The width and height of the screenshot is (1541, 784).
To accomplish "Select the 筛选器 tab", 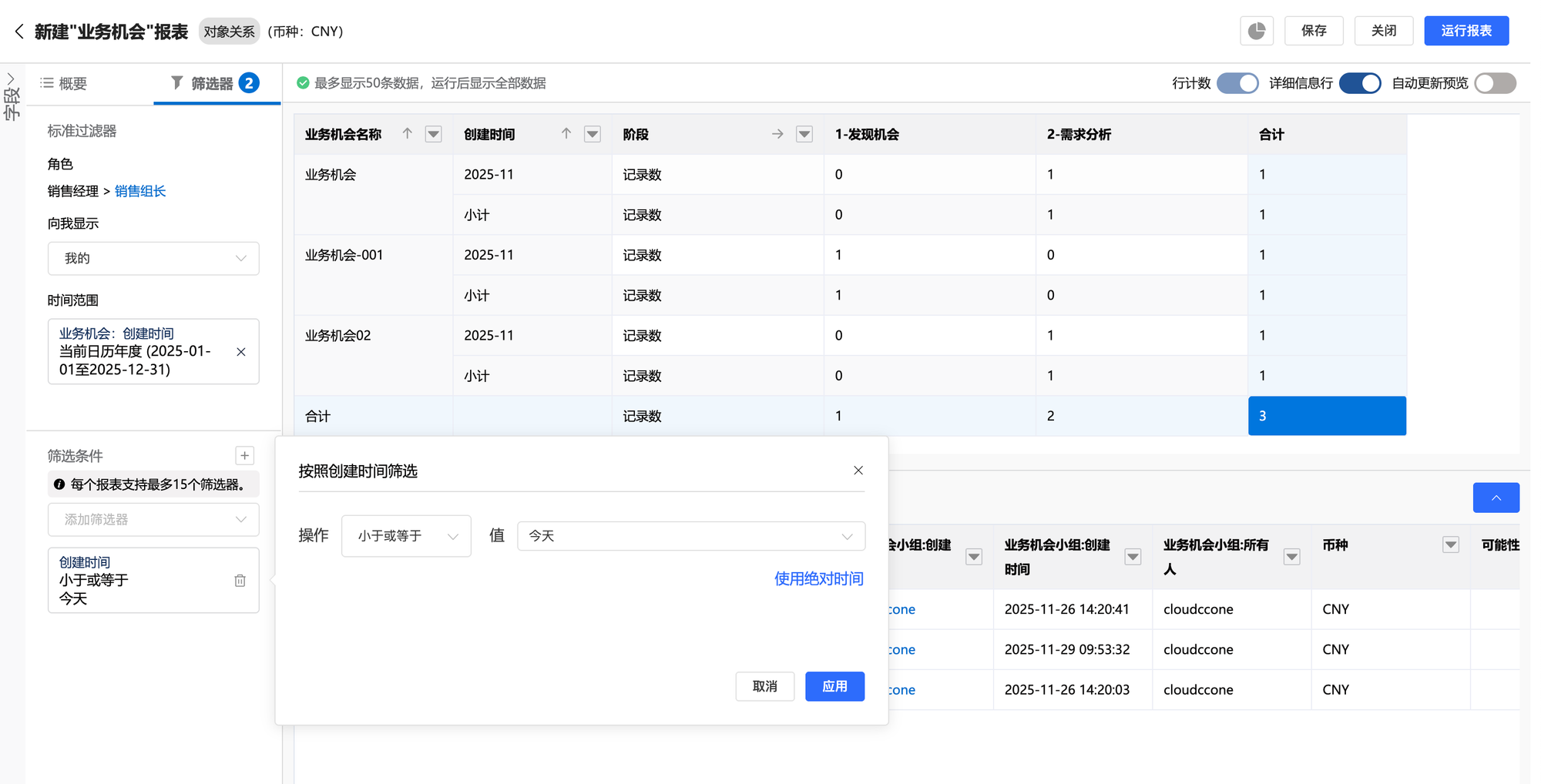I will pos(213,83).
